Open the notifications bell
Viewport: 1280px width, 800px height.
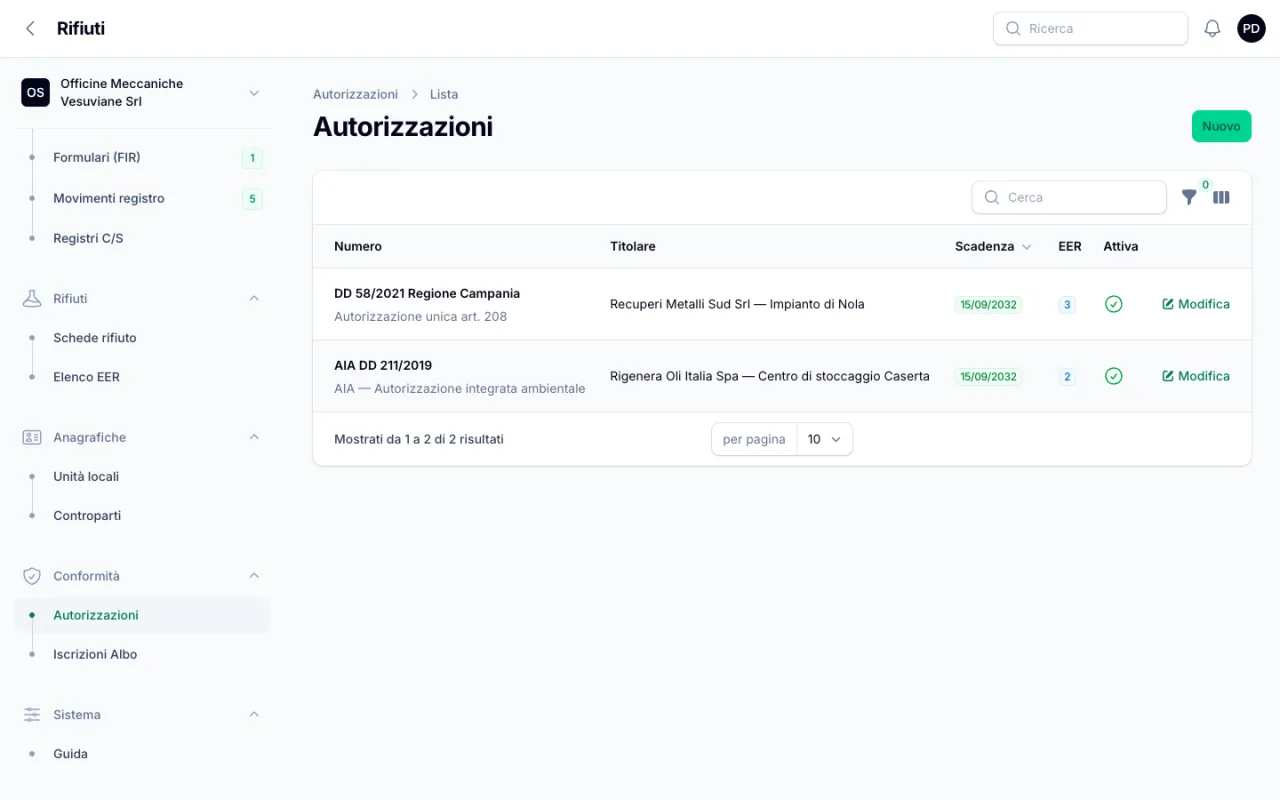click(1212, 29)
